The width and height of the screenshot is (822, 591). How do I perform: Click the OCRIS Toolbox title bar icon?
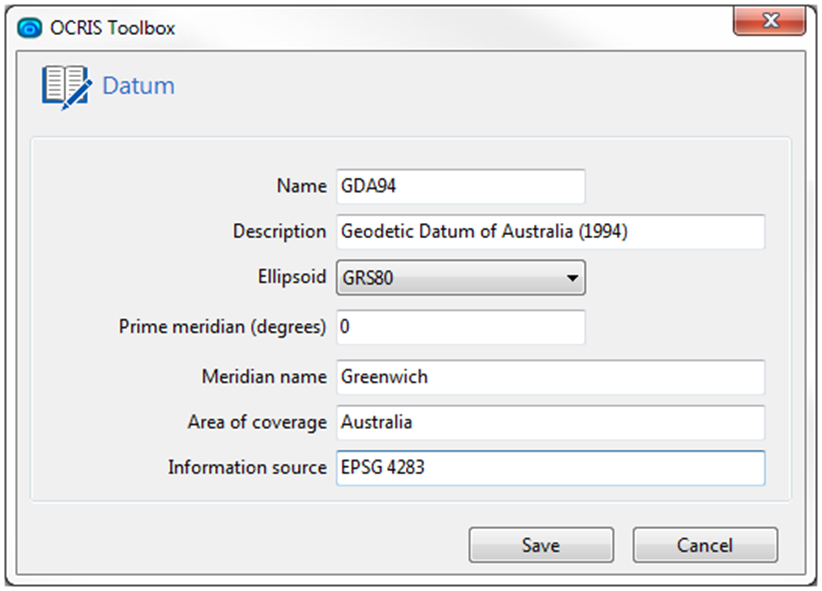(29, 28)
